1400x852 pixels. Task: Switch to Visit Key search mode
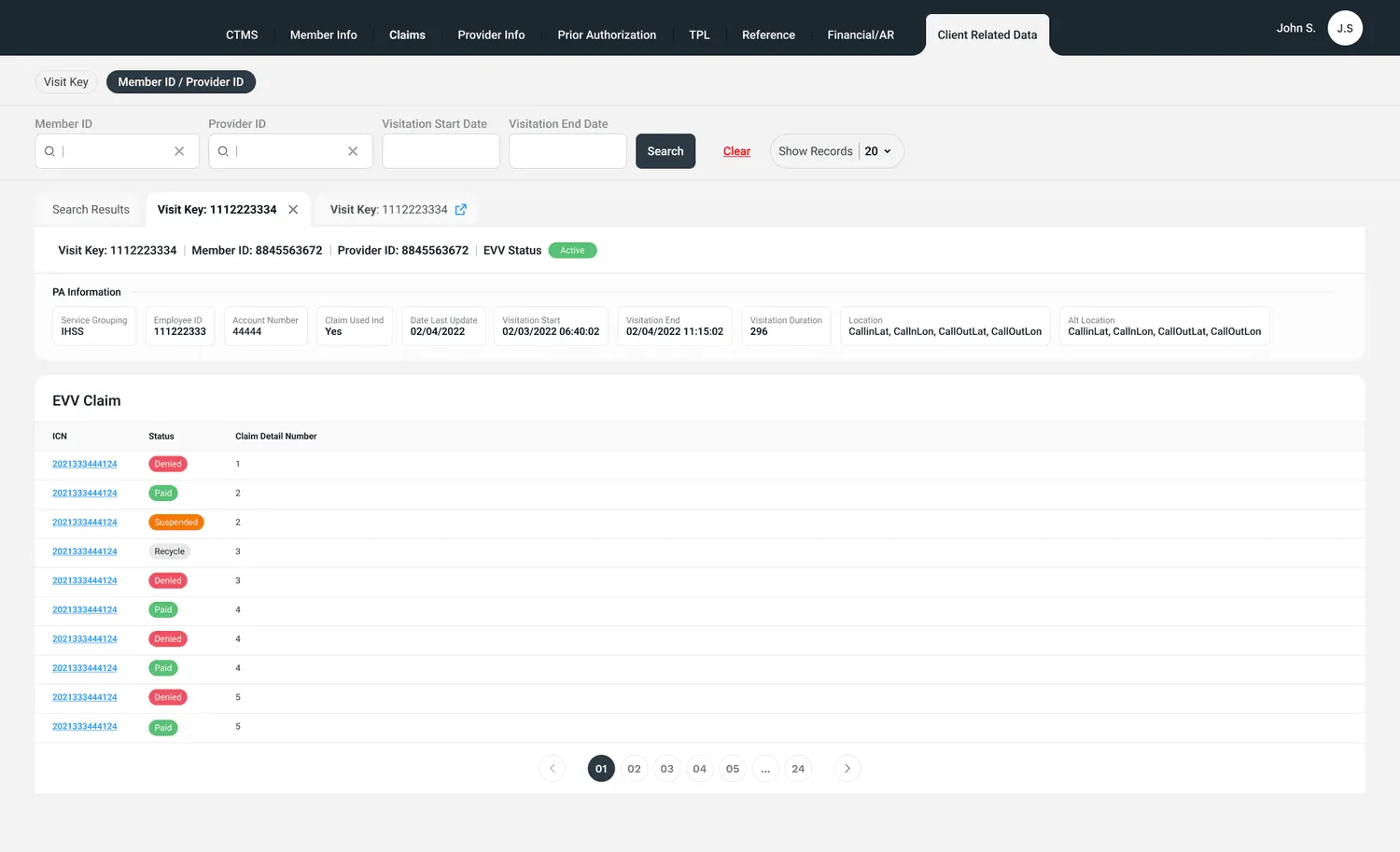tap(66, 82)
